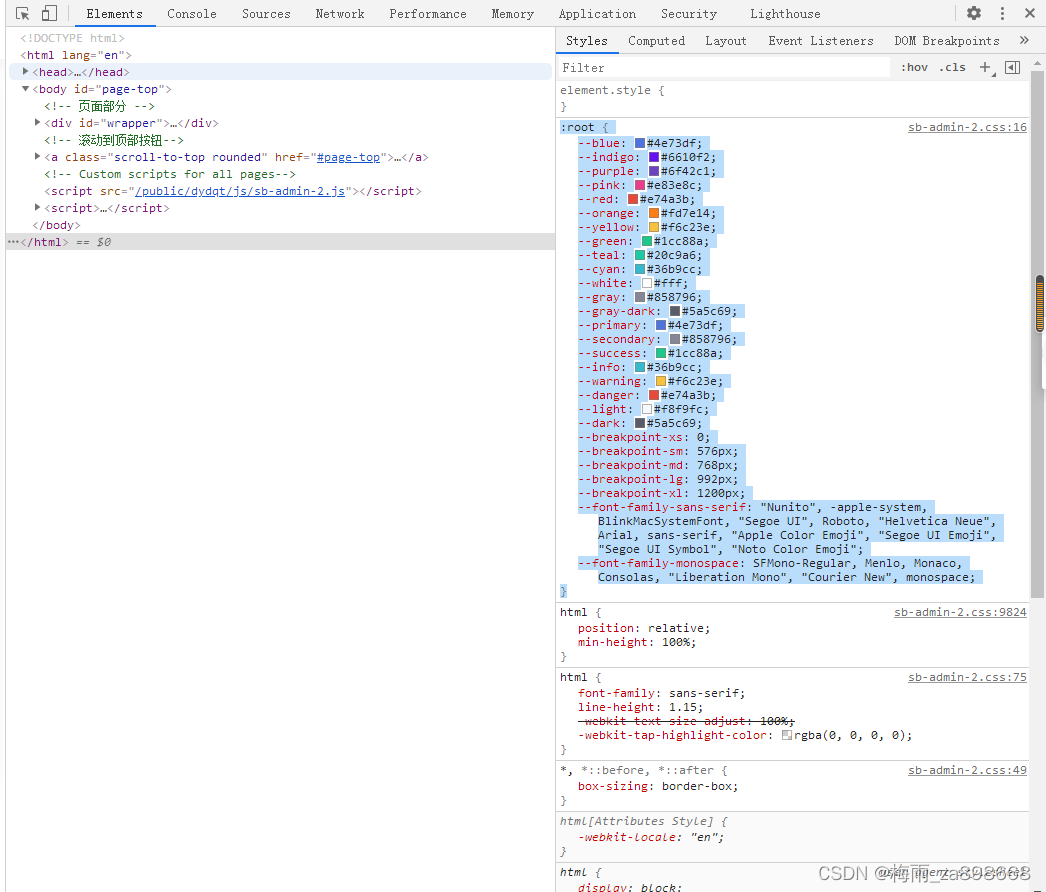Viewport: 1046px width, 892px height.
Task: Click the :root selector text
Action: (x=577, y=127)
